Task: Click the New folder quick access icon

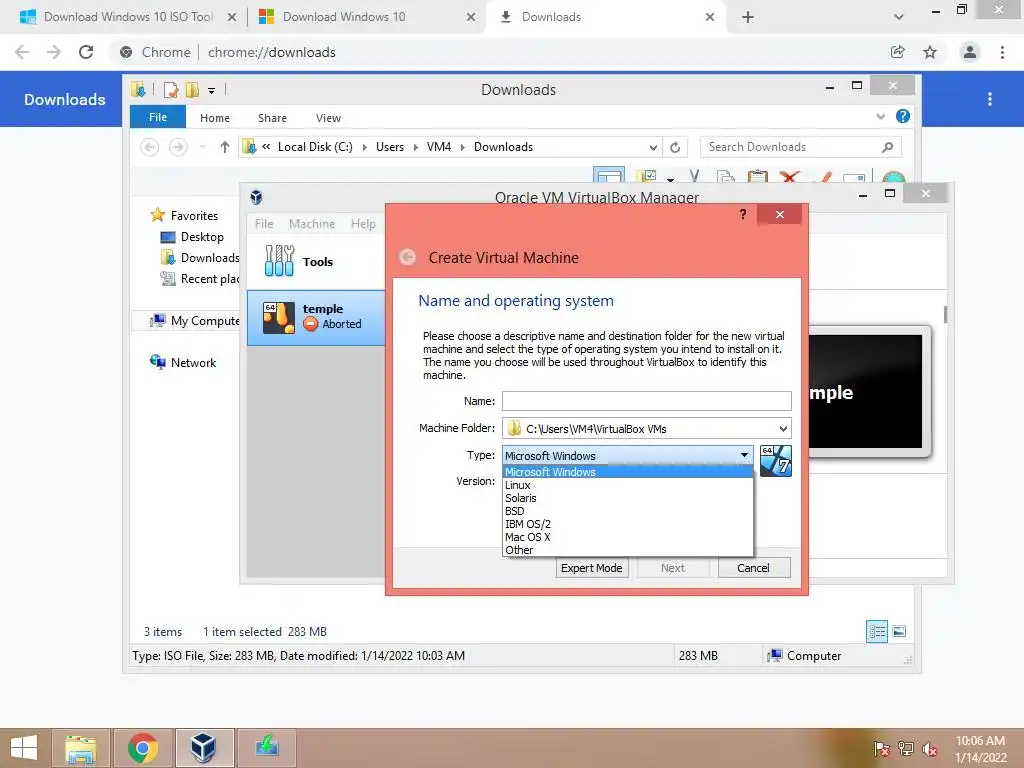Action: [x=192, y=90]
